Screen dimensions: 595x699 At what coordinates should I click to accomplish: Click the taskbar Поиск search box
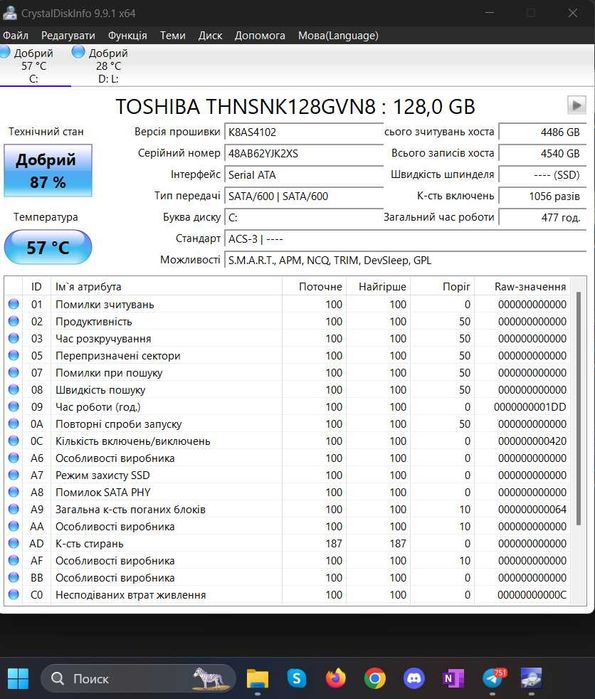(138, 678)
